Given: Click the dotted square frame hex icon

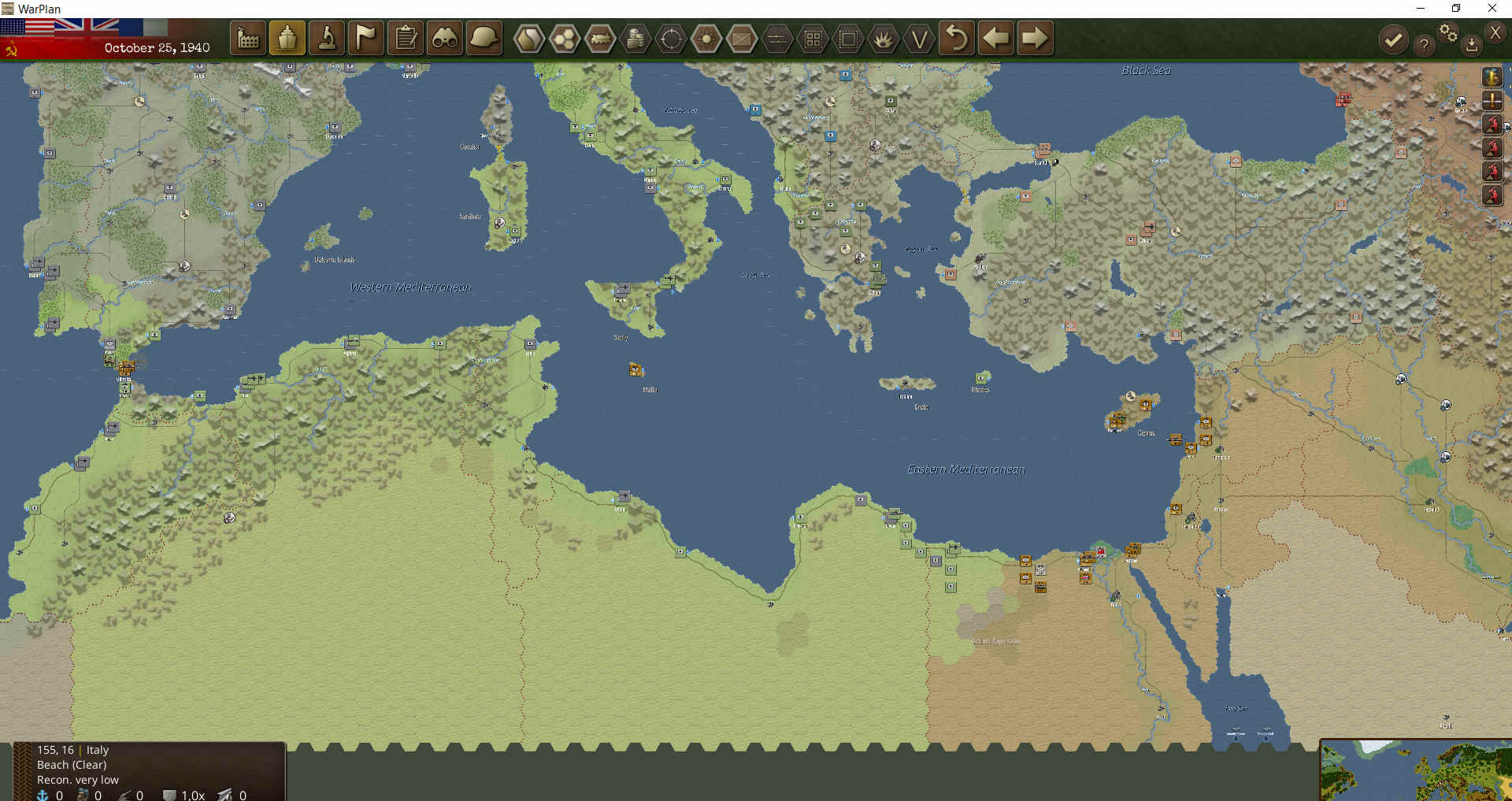Looking at the screenshot, I should pos(848,39).
